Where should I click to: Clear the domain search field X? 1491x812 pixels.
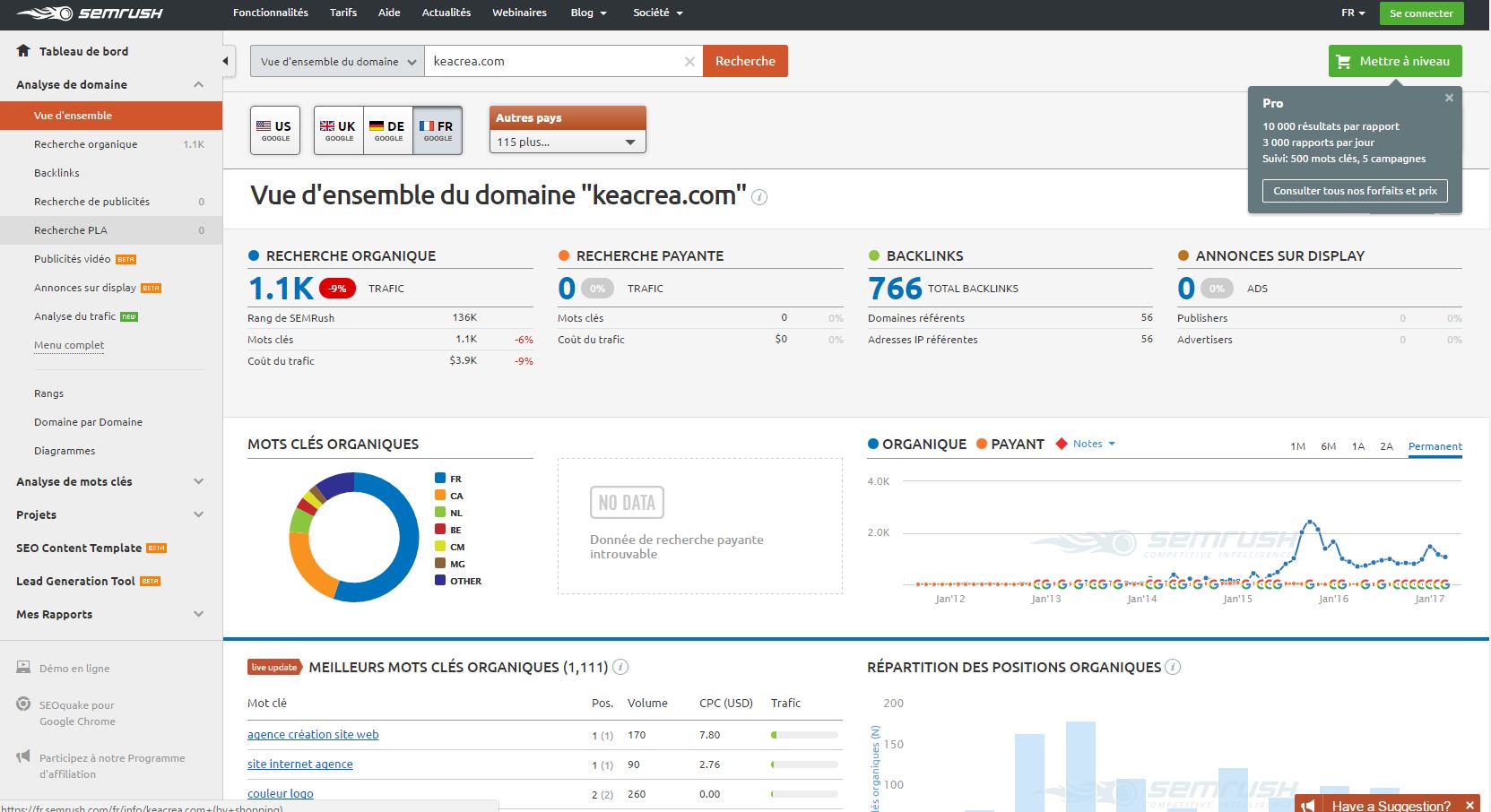689,62
